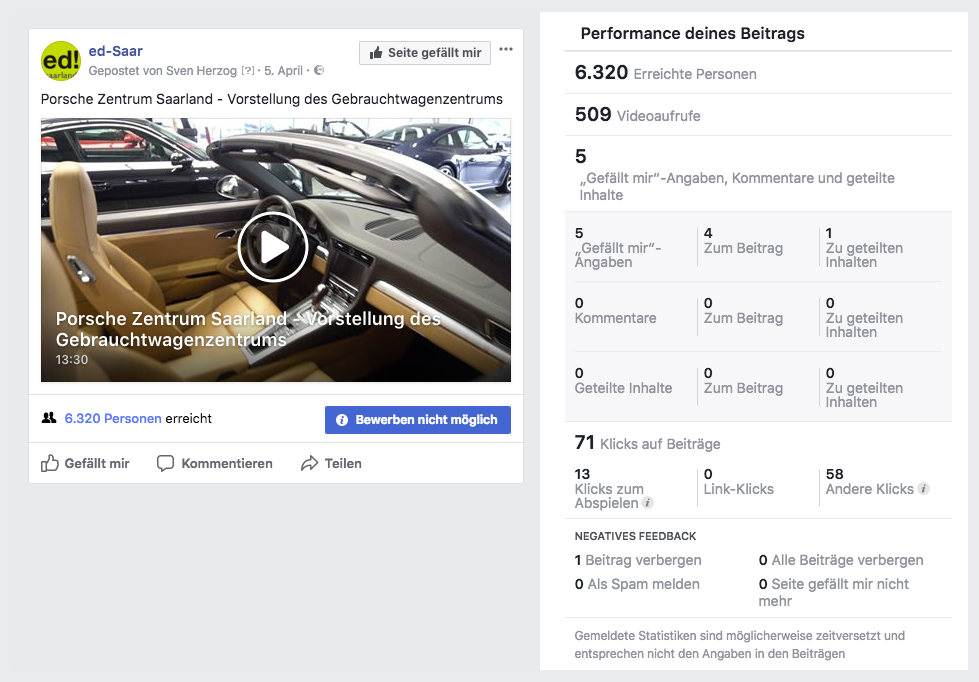Click the 13:30 video duration label

pyautogui.click(x=72, y=360)
